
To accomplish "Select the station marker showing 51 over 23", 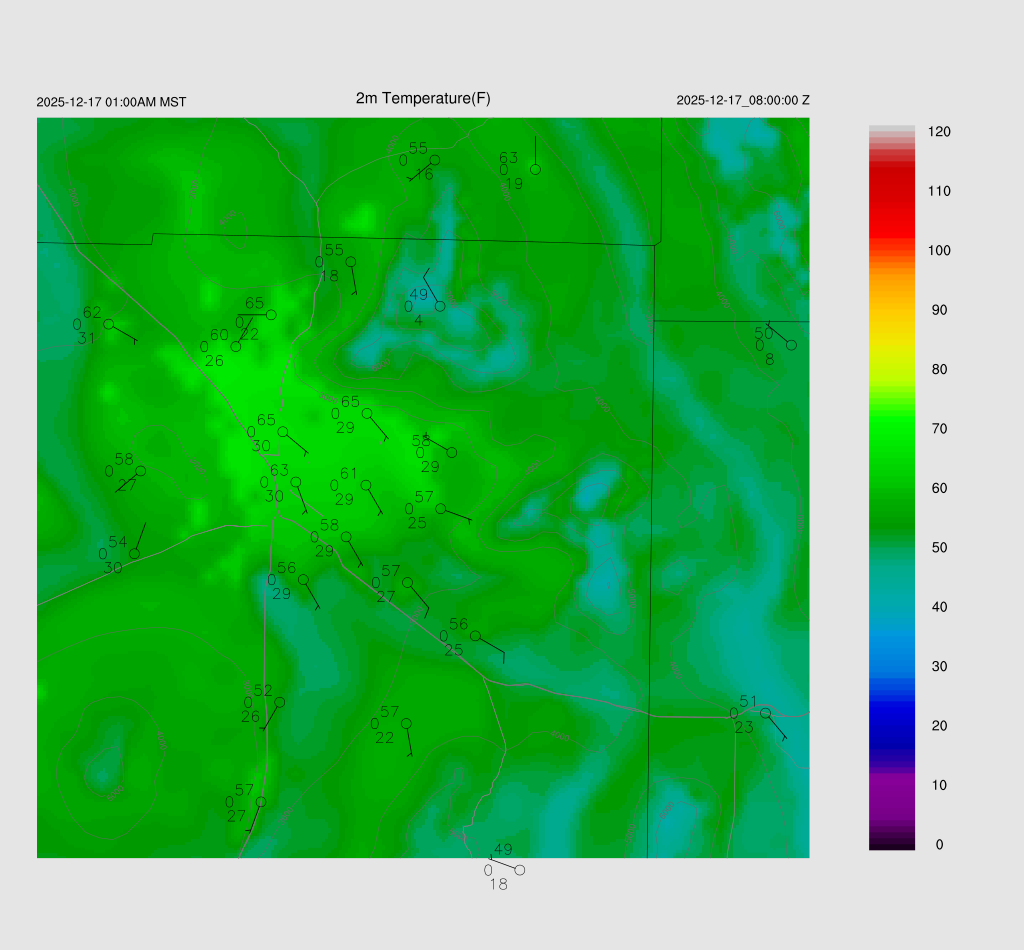I will click(765, 713).
